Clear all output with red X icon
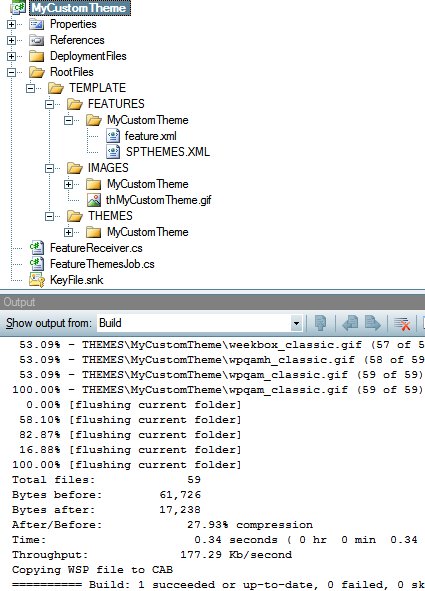 point(402,323)
